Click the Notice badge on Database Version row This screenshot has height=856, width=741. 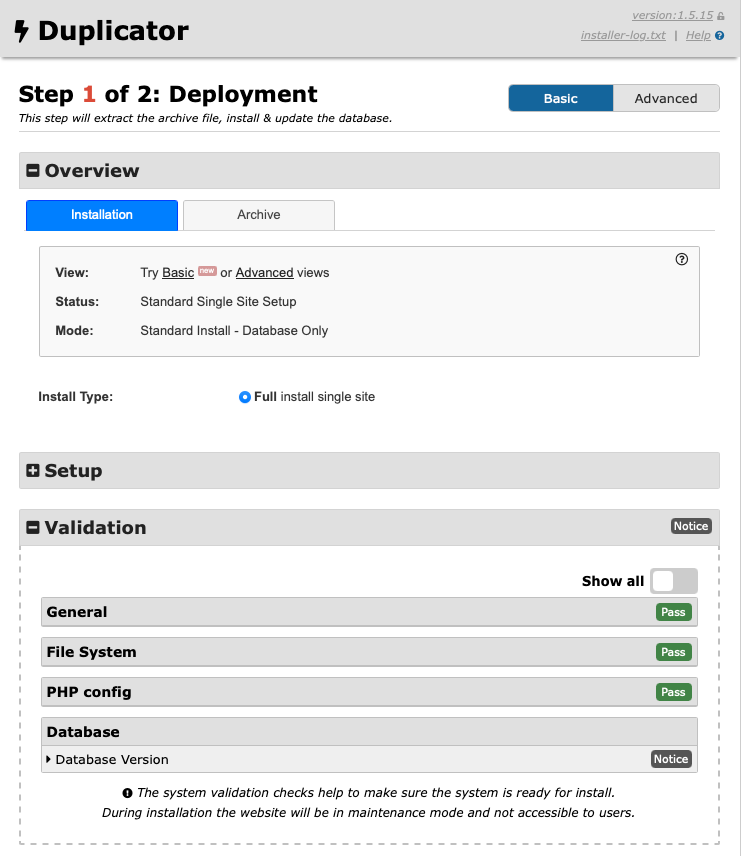coord(670,759)
